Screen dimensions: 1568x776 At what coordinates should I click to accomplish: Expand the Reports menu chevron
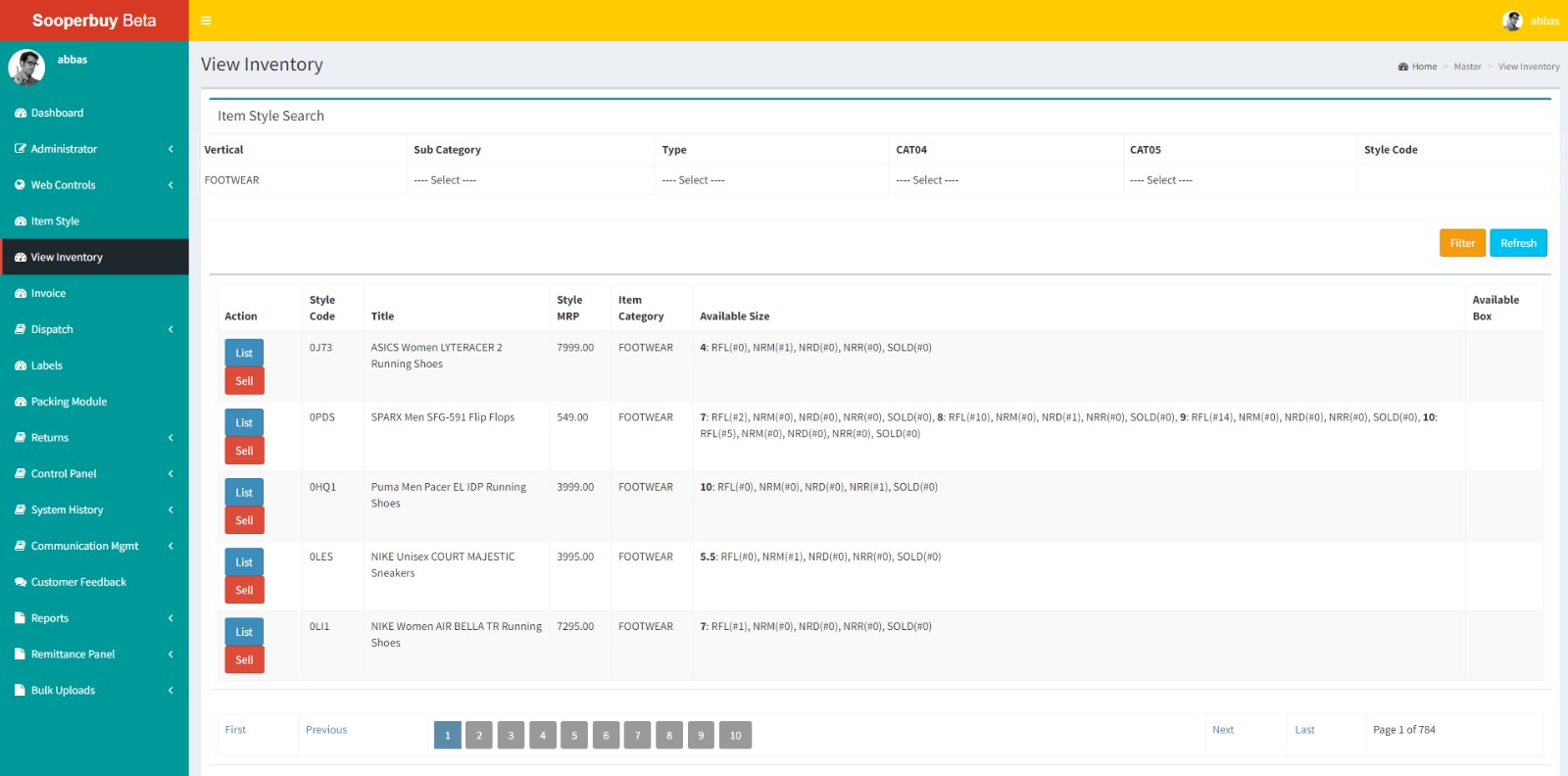tap(171, 618)
